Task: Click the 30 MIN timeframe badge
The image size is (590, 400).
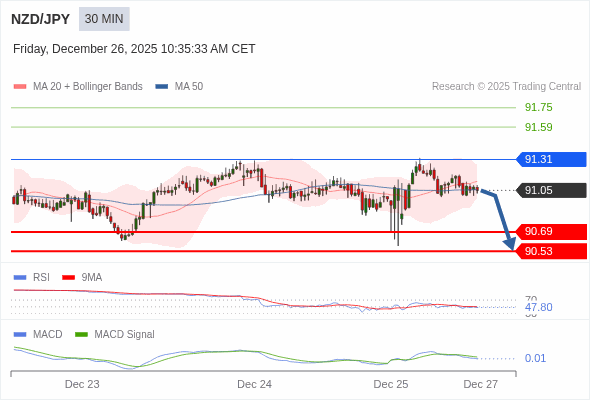Action: [x=104, y=19]
